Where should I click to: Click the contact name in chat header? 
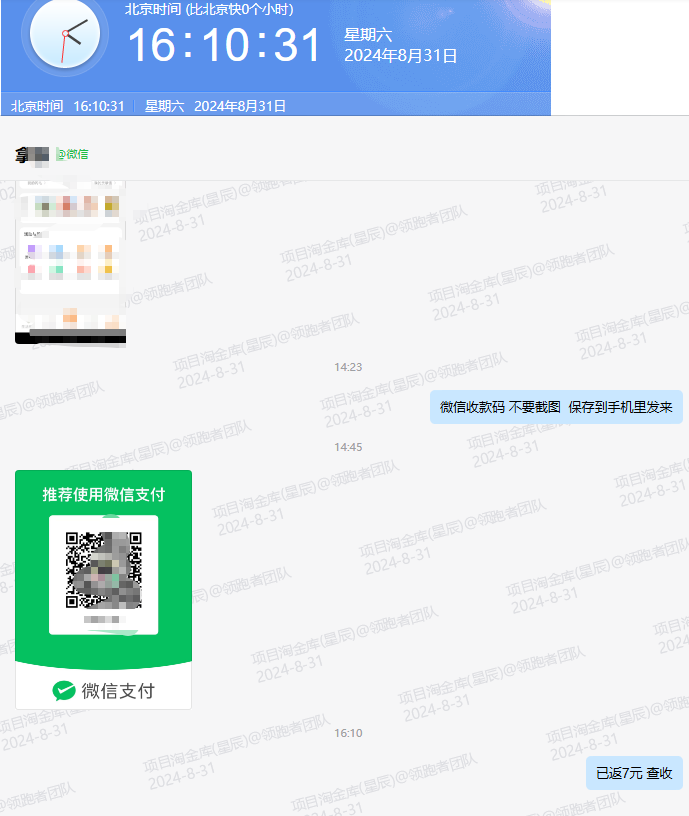pos(32,154)
